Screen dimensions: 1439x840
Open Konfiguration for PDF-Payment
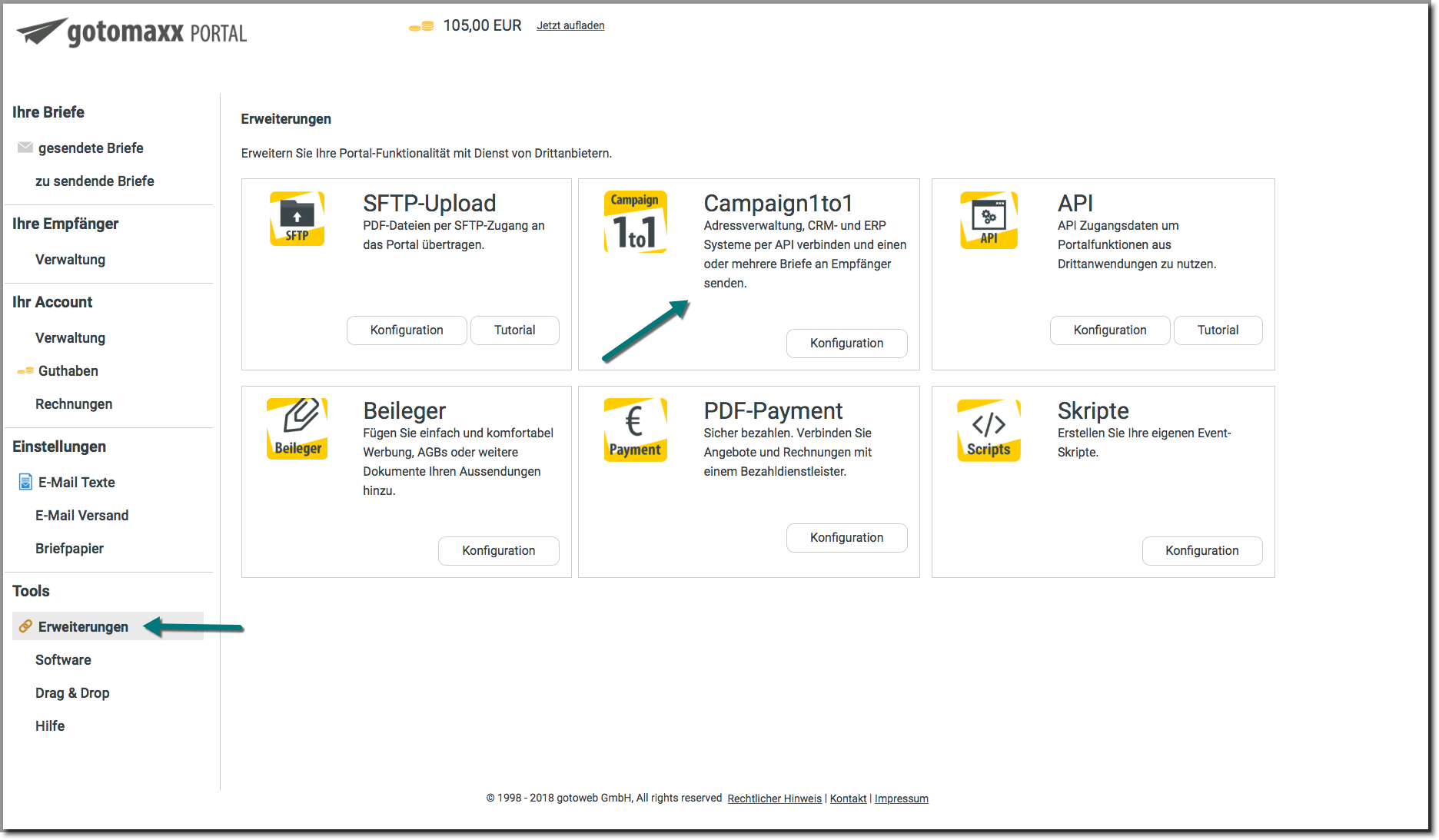846,538
